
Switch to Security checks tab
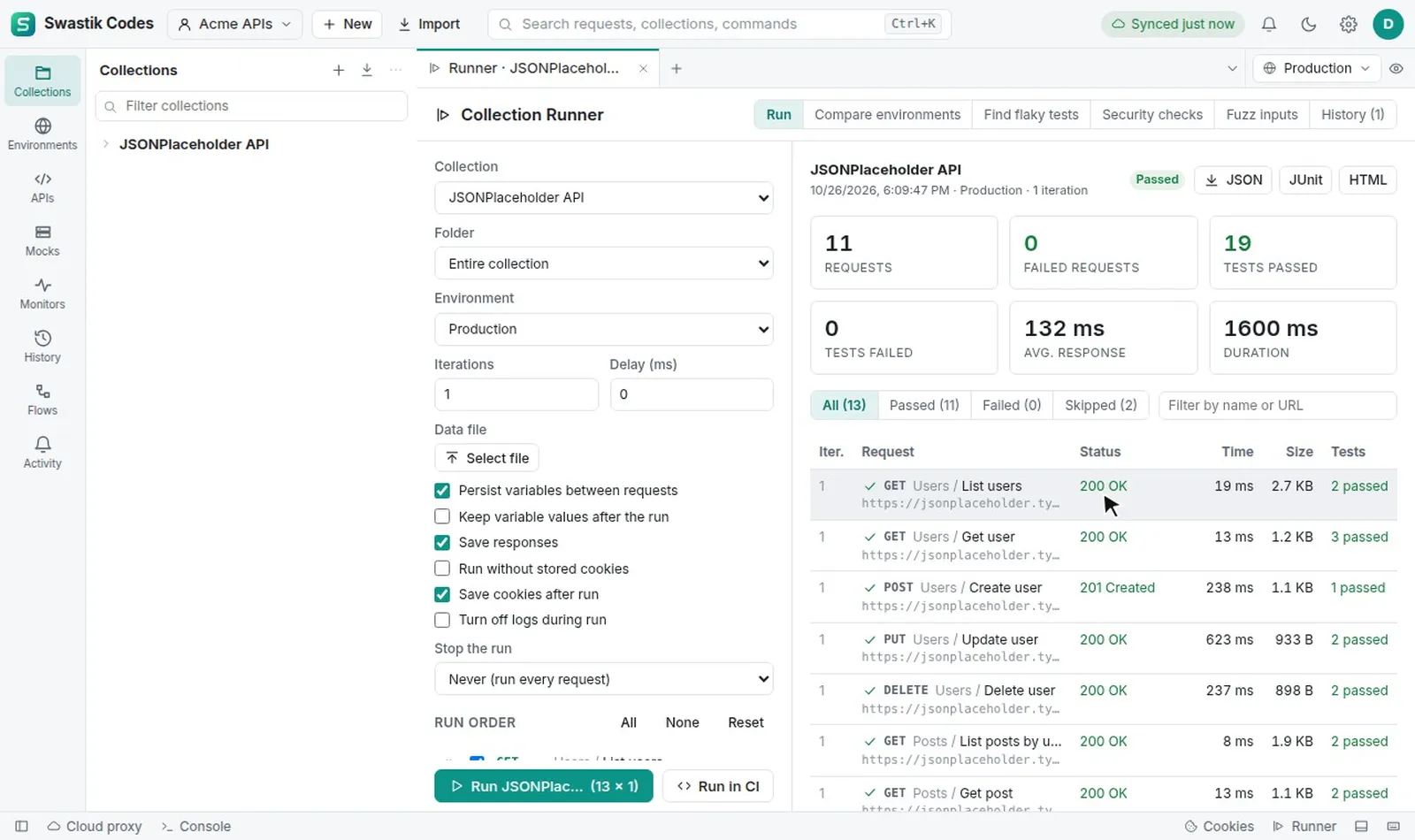click(1152, 114)
